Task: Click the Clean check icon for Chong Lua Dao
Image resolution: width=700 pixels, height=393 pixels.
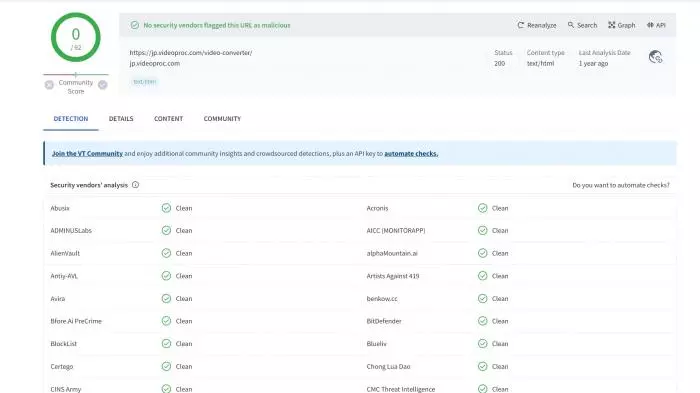Action: click(x=482, y=366)
